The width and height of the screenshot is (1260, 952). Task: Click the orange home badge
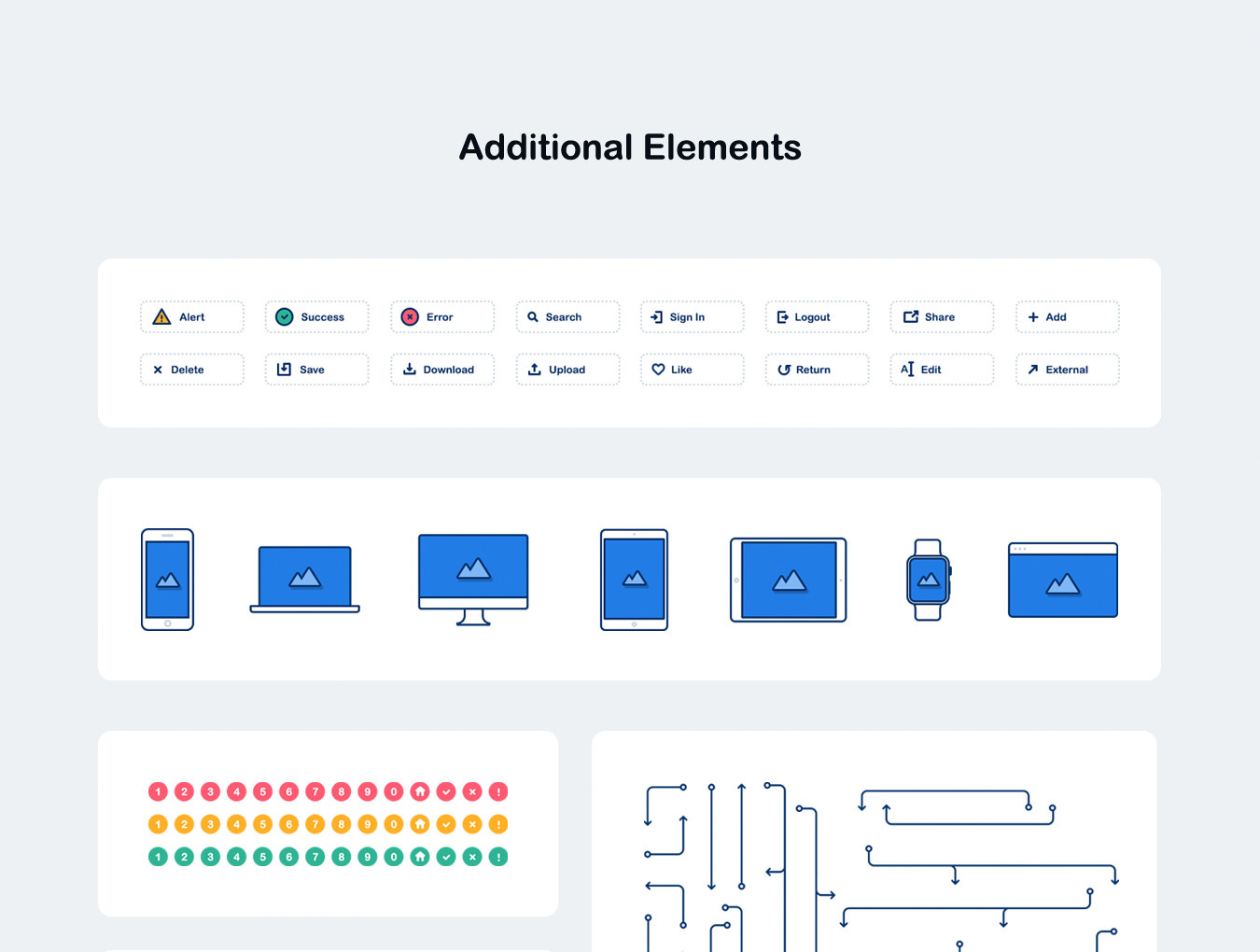tap(420, 824)
